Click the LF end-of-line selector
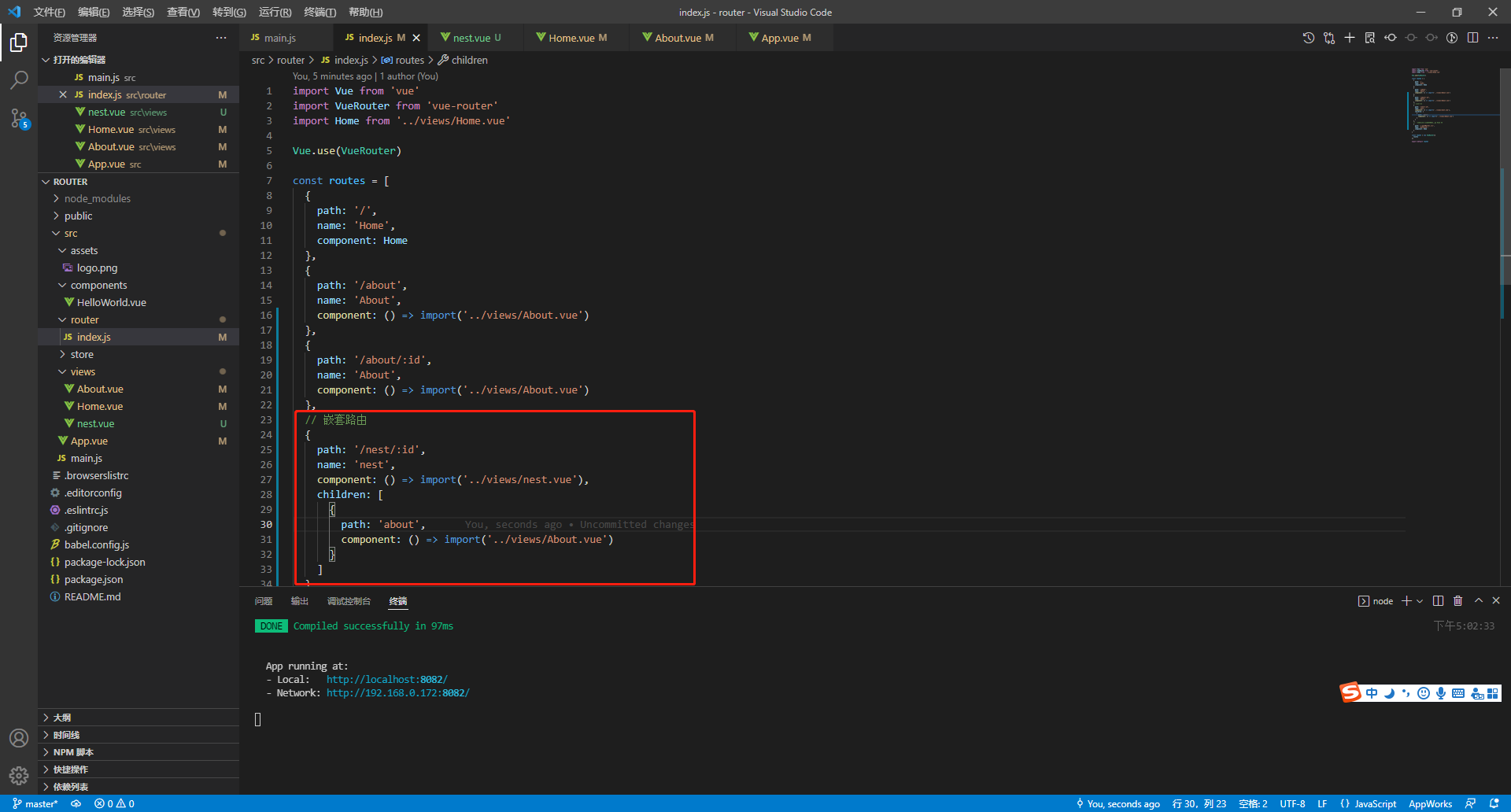Screen dimensions: 1511x812 point(1323,803)
